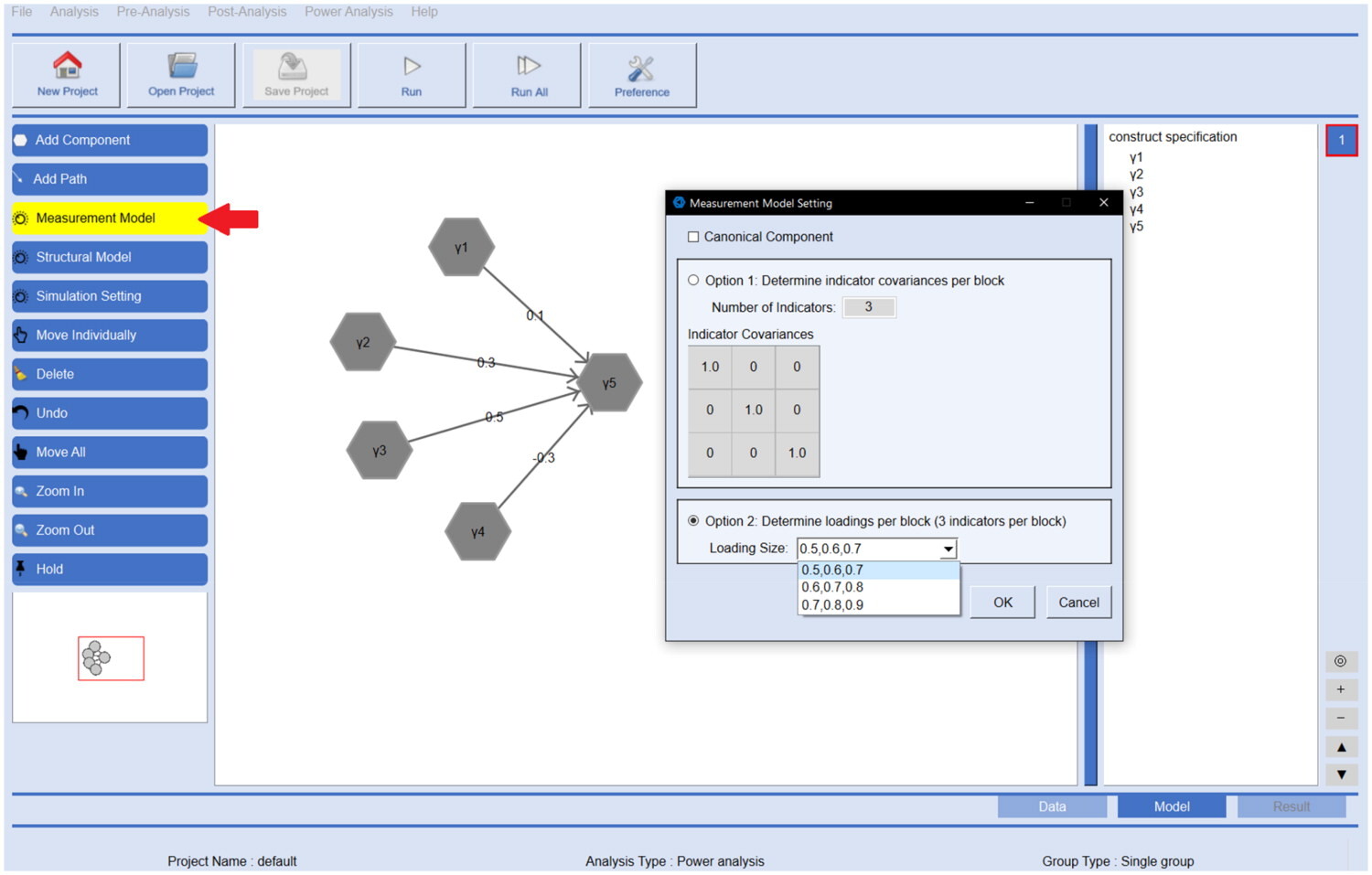This screenshot has width=1372, height=875.
Task: Click the Run All toolbar icon
Action: (x=528, y=66)
